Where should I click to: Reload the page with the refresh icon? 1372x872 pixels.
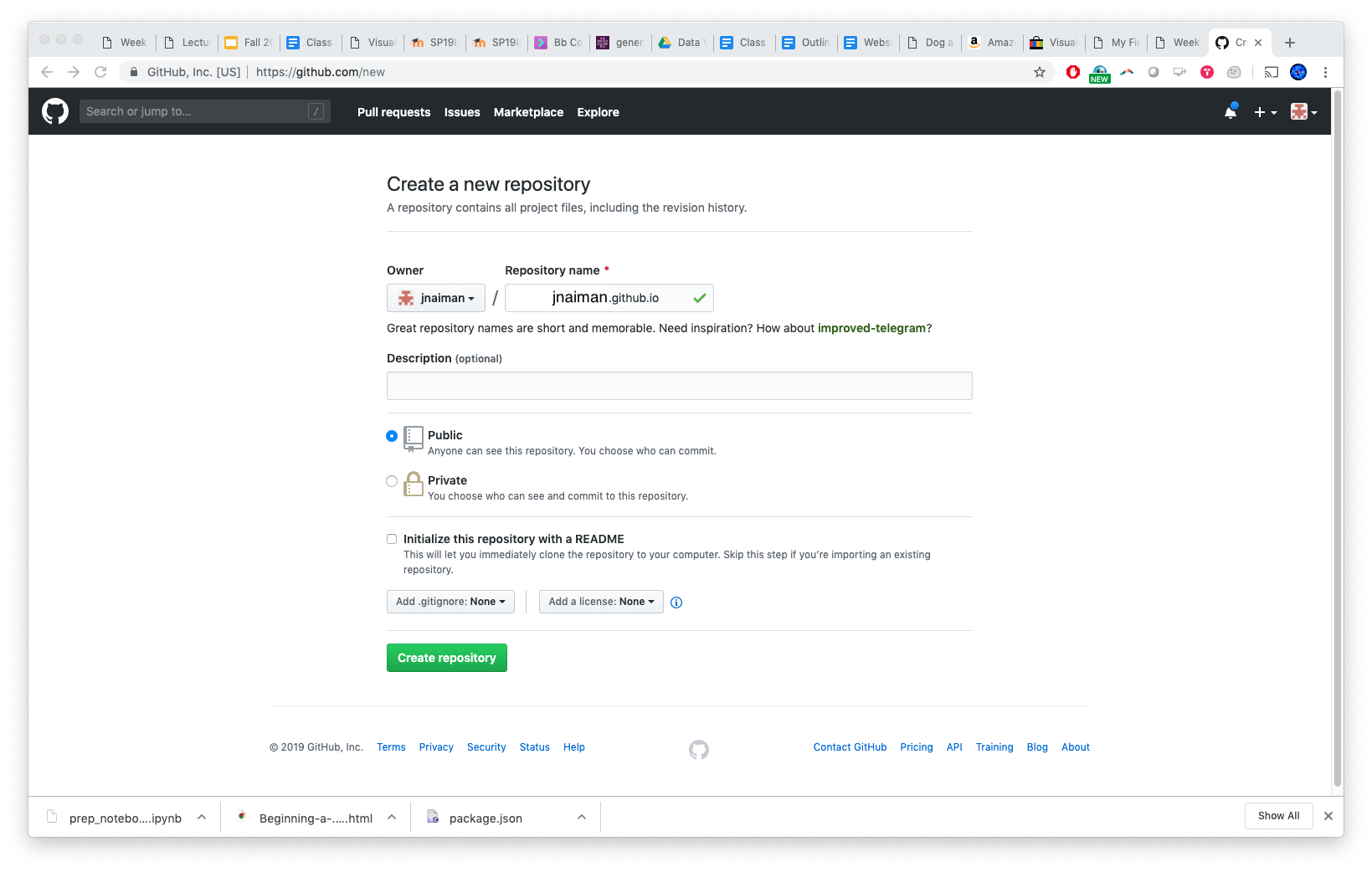[x=100, y=72]
